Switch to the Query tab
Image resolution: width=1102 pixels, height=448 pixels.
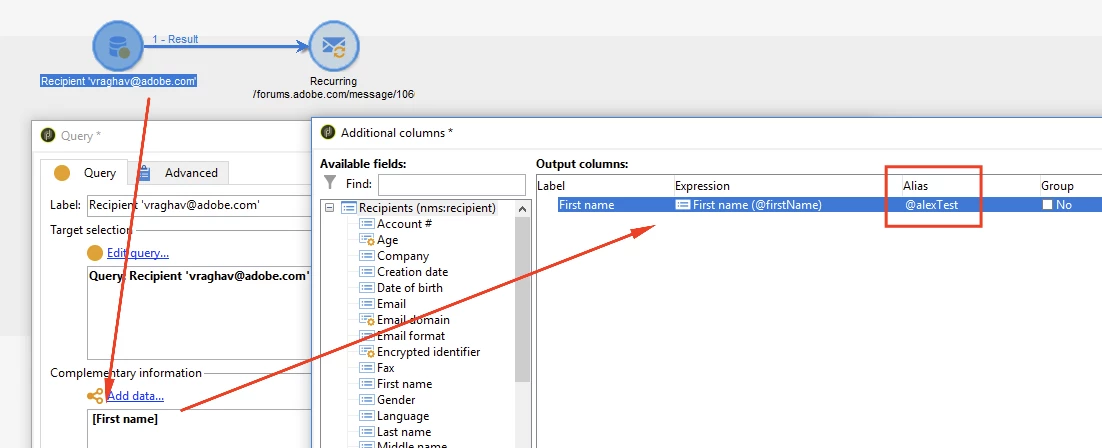[x=83, y=172]
